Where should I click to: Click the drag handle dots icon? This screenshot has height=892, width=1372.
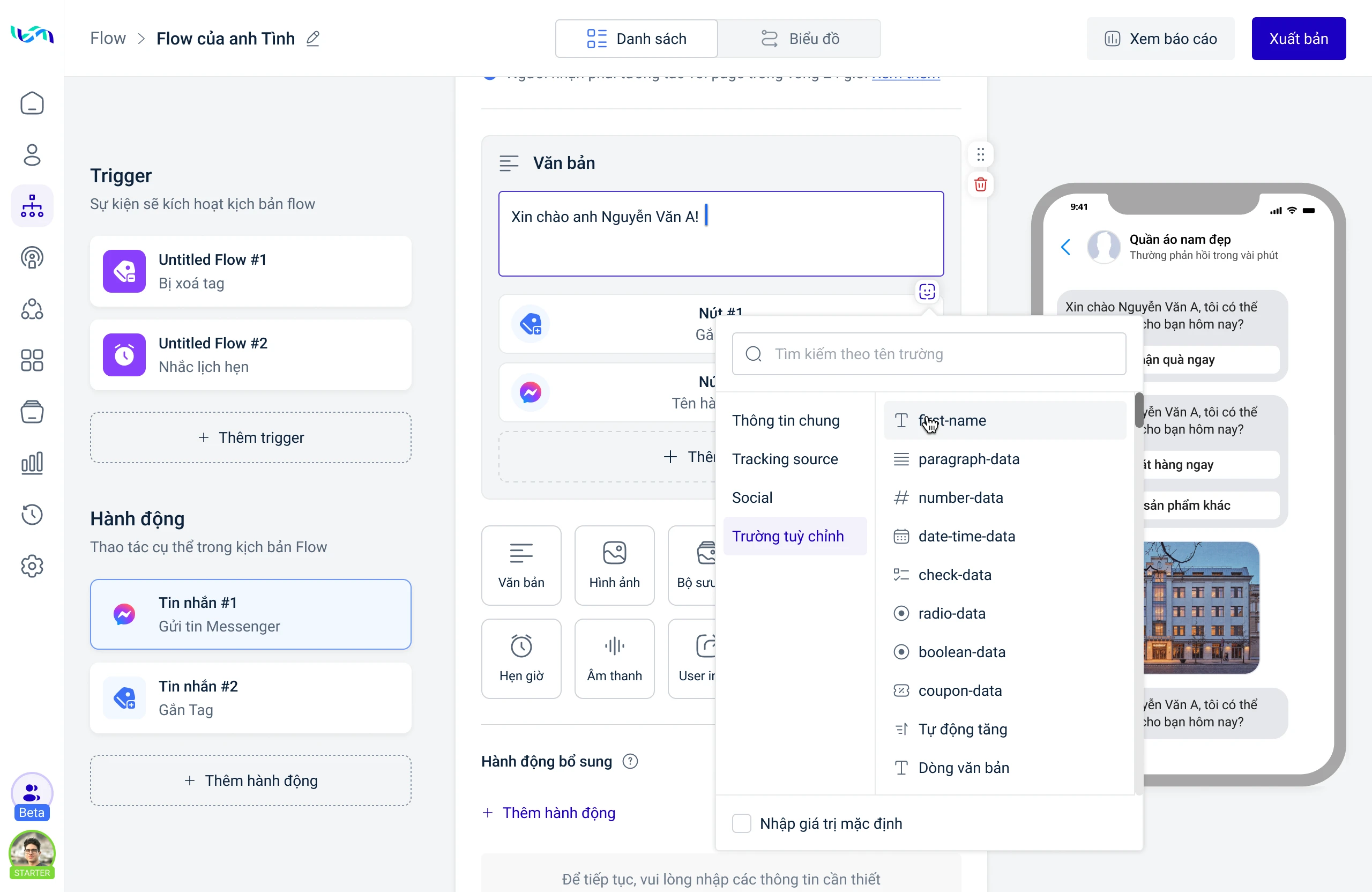[980, 154]
